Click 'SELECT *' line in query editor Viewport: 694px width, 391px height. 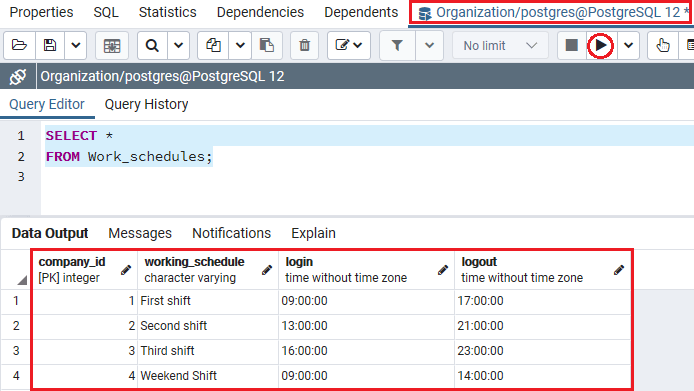[x=79, y=135]
